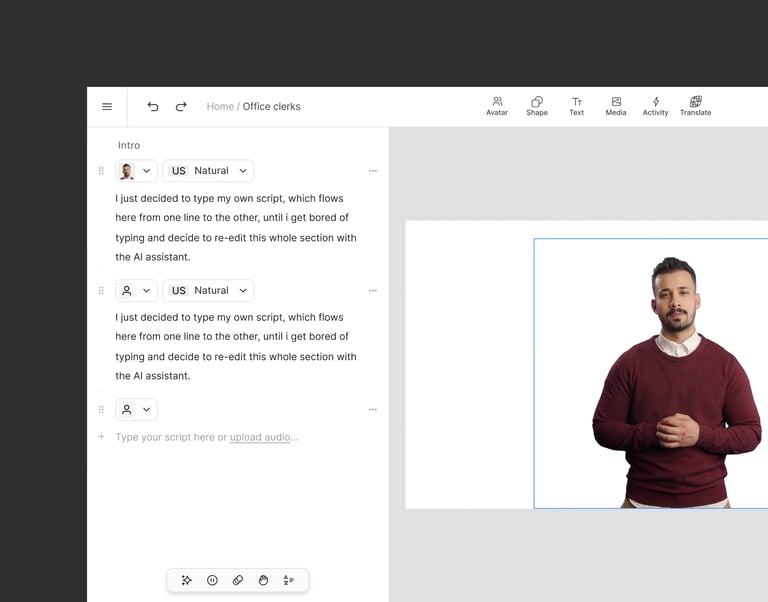This screenshot has height=602, width=768.
Task: Open the generic-person avatar dropdown beside the second US Natural
Action: tap(136, 290)
